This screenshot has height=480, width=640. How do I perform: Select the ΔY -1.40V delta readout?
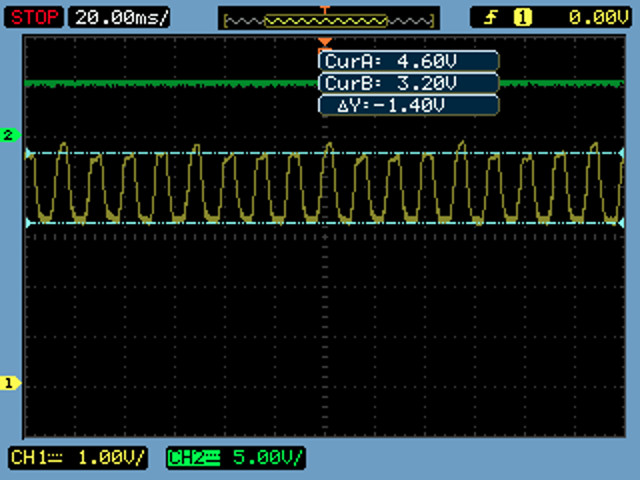pyautogui.click(x=408, y=104)
